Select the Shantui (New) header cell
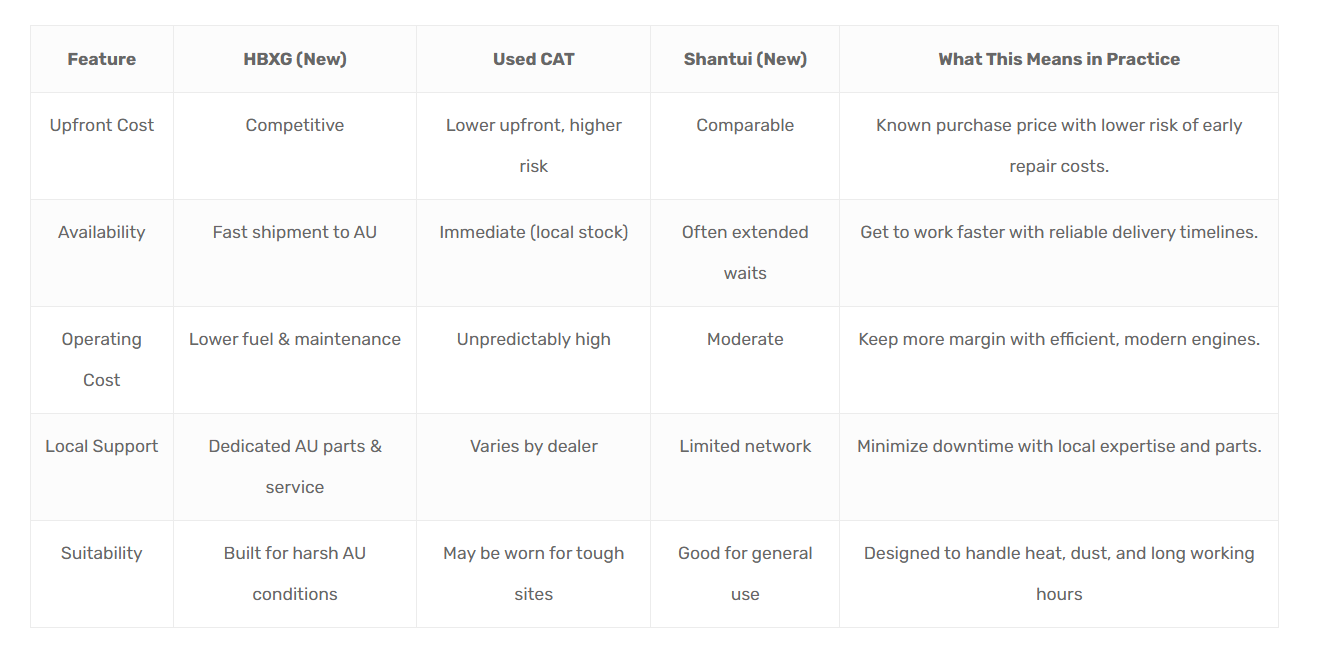Viewport: 1322px width, 657px height. pyautogui.click(x=745, y=59)
